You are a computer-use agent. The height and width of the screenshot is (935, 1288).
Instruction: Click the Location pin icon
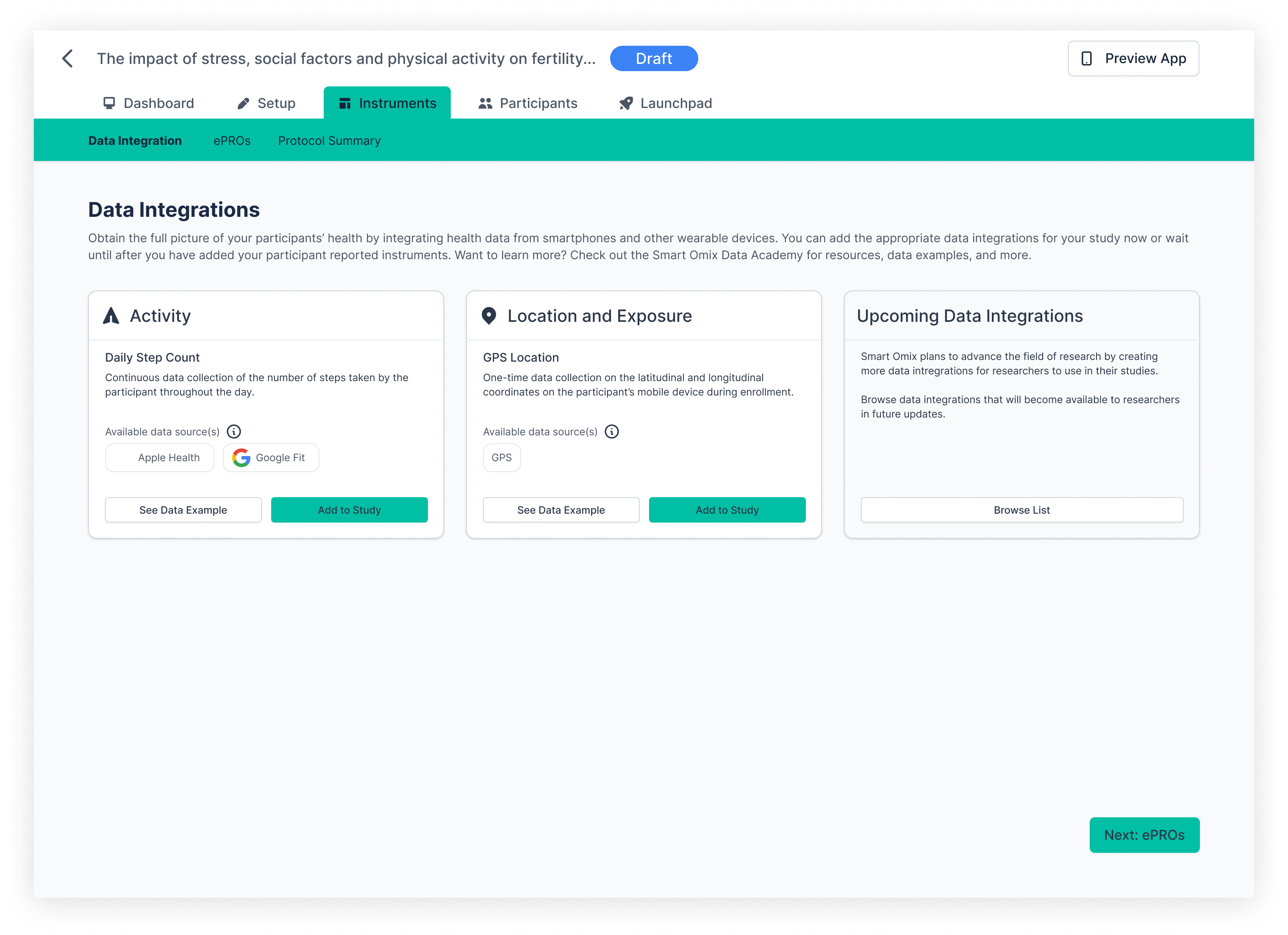tap(489, 315)
